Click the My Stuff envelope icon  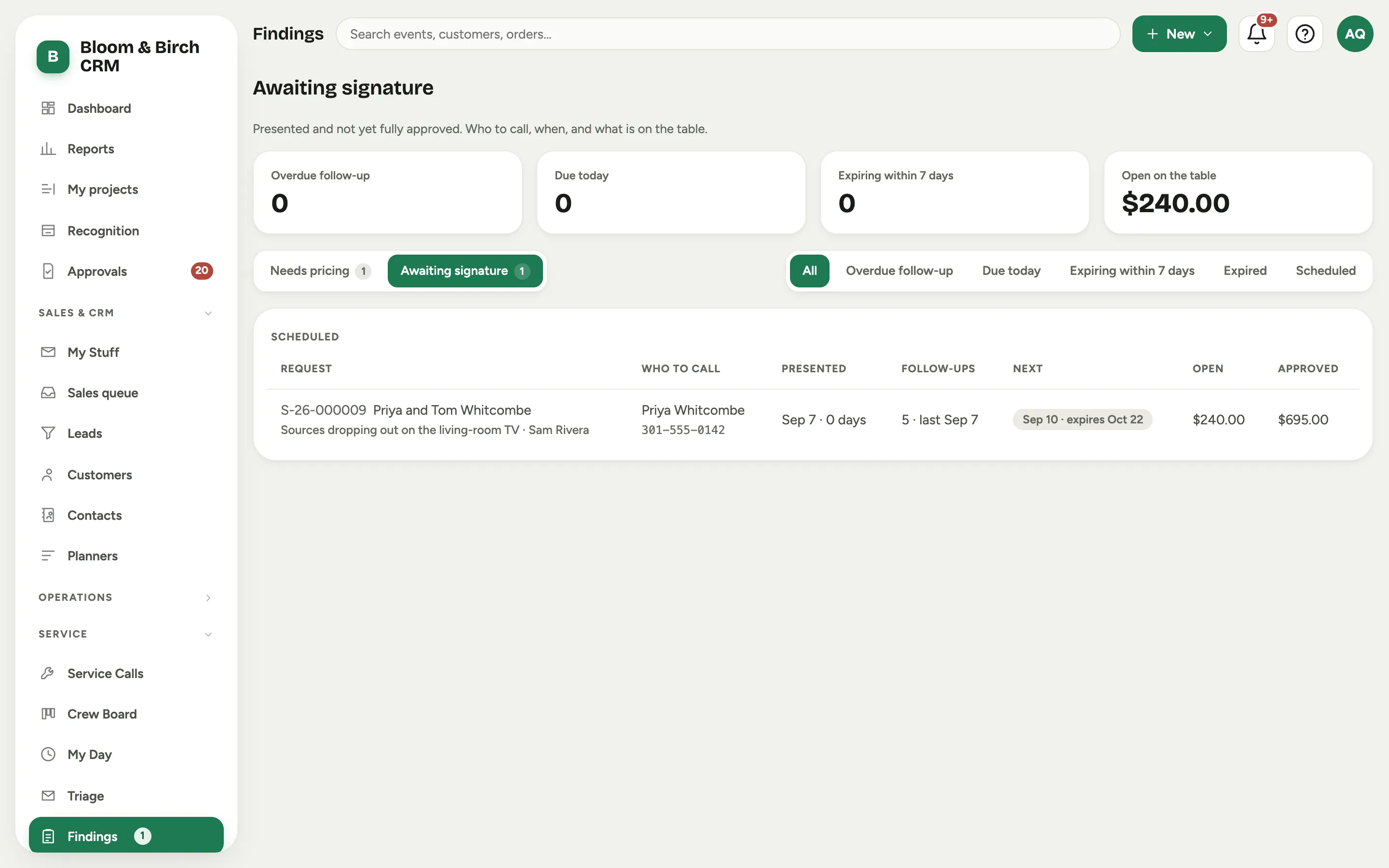click(x=48, y=352)
